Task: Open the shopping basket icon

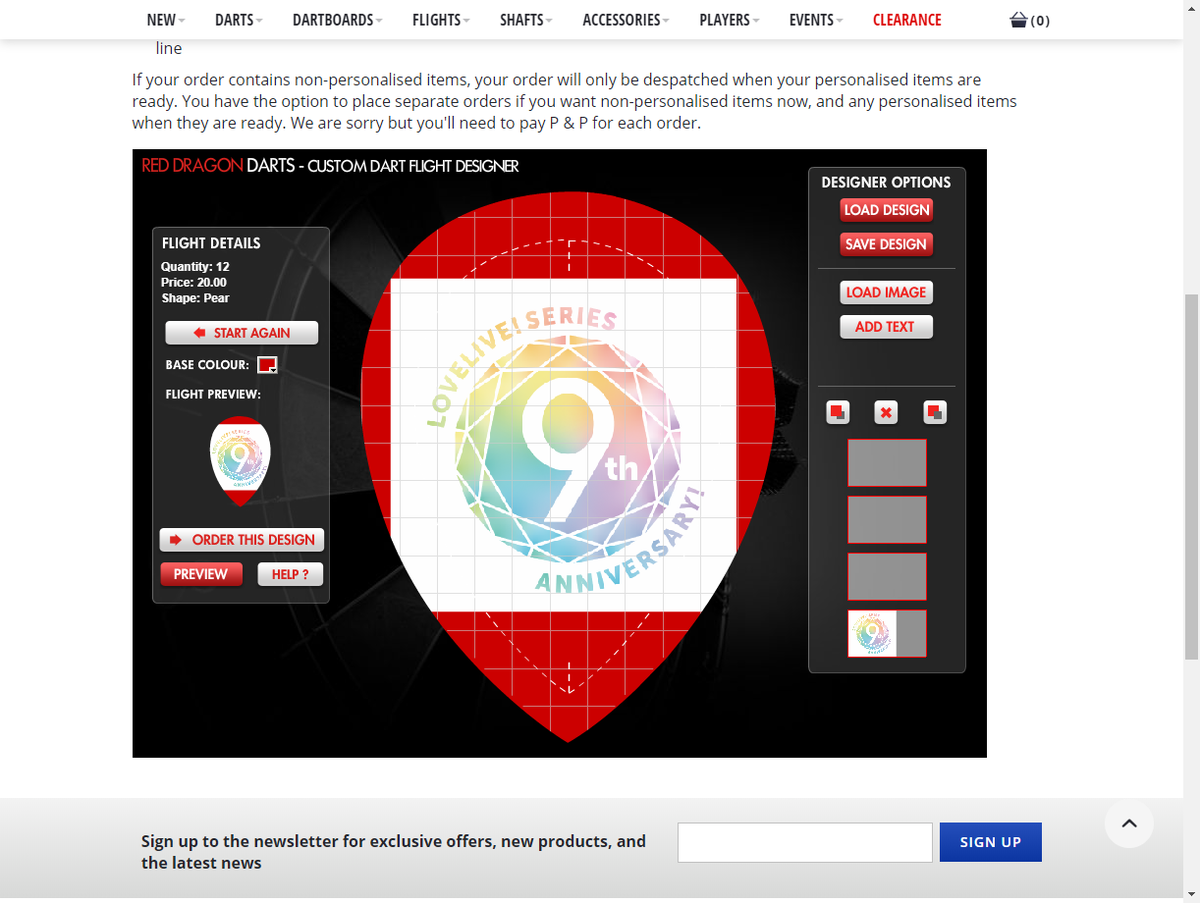Action: 1019,20
